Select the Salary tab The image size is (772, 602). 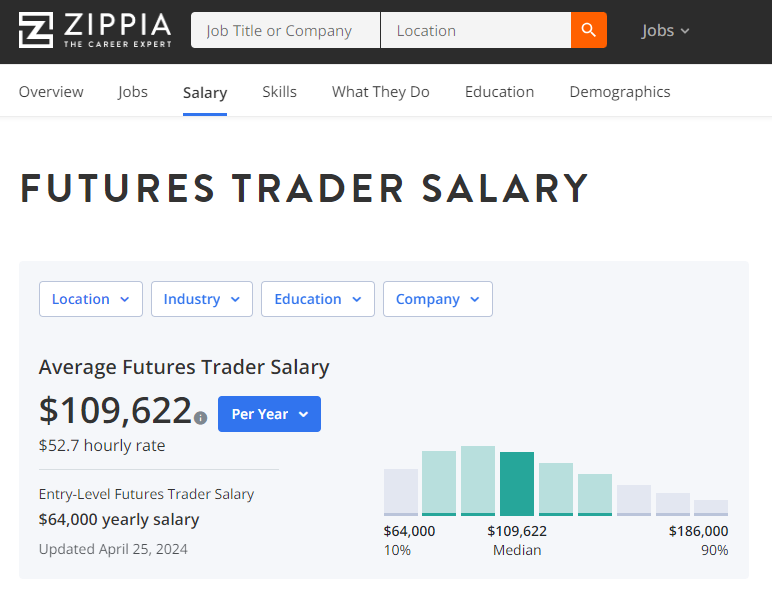(x=205, y=93)
